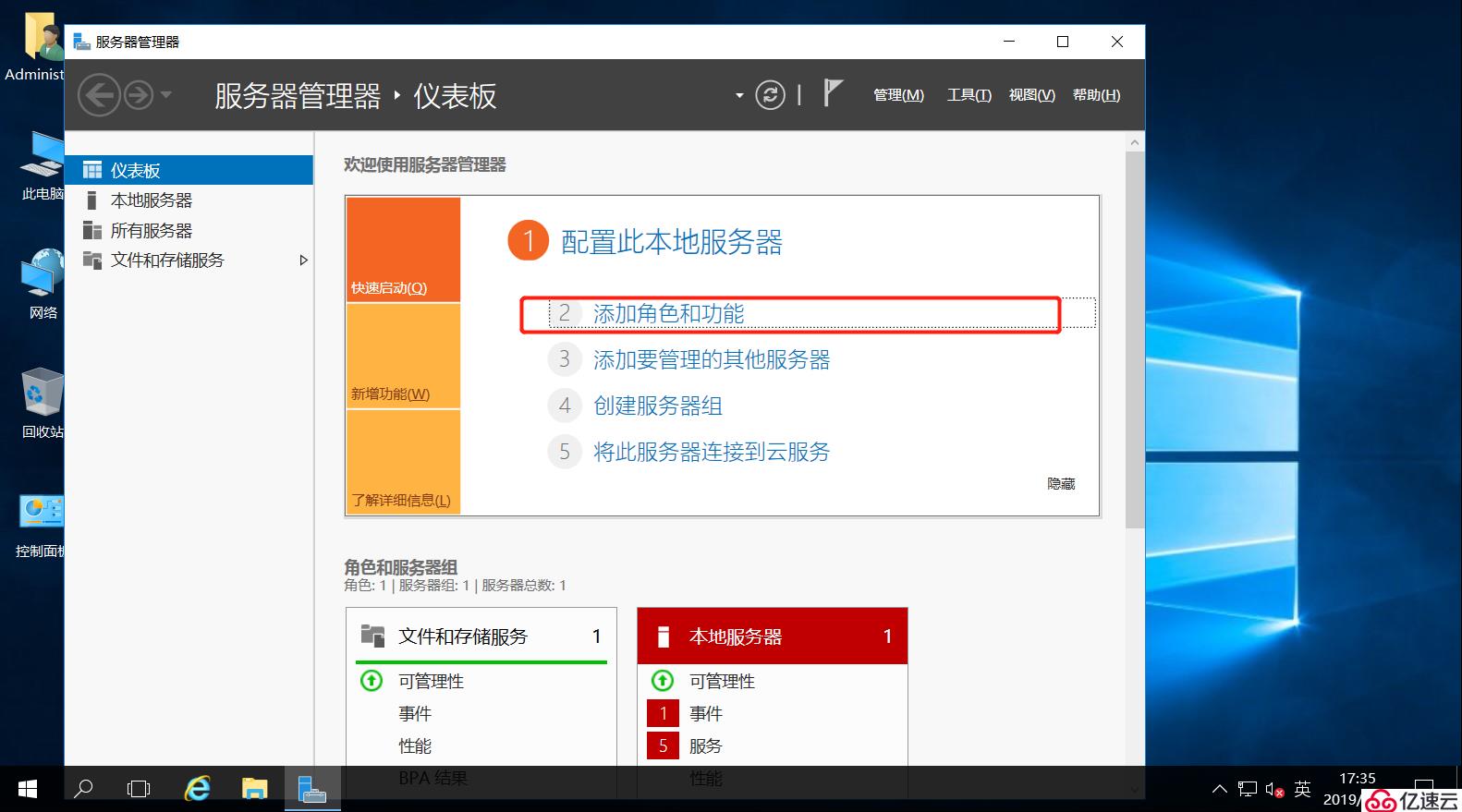Click the taskbar clock 17:35
The height and width of the screenshot is (812, 1462).
coord(1357,779)
